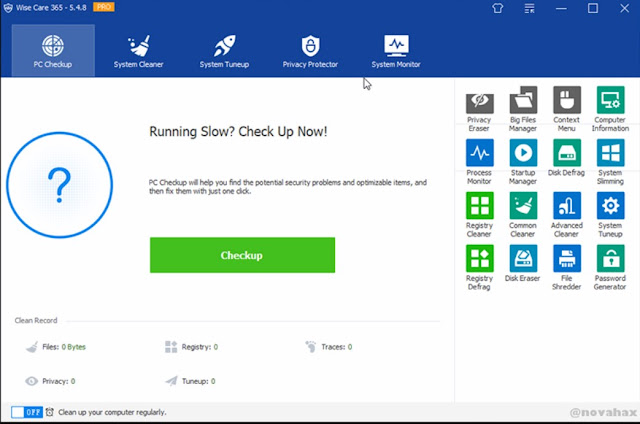Click the large question mark circle
The width and height of the screenshot is (640, 424).
(60, 185)
